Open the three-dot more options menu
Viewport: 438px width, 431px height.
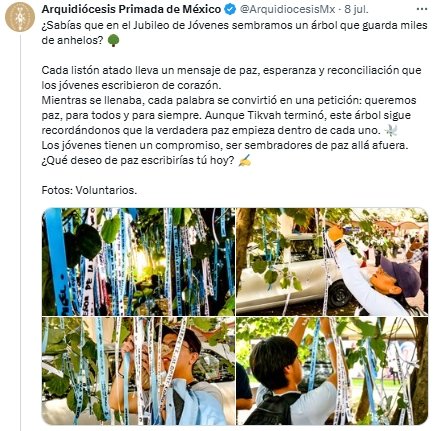tap(422, 9)
